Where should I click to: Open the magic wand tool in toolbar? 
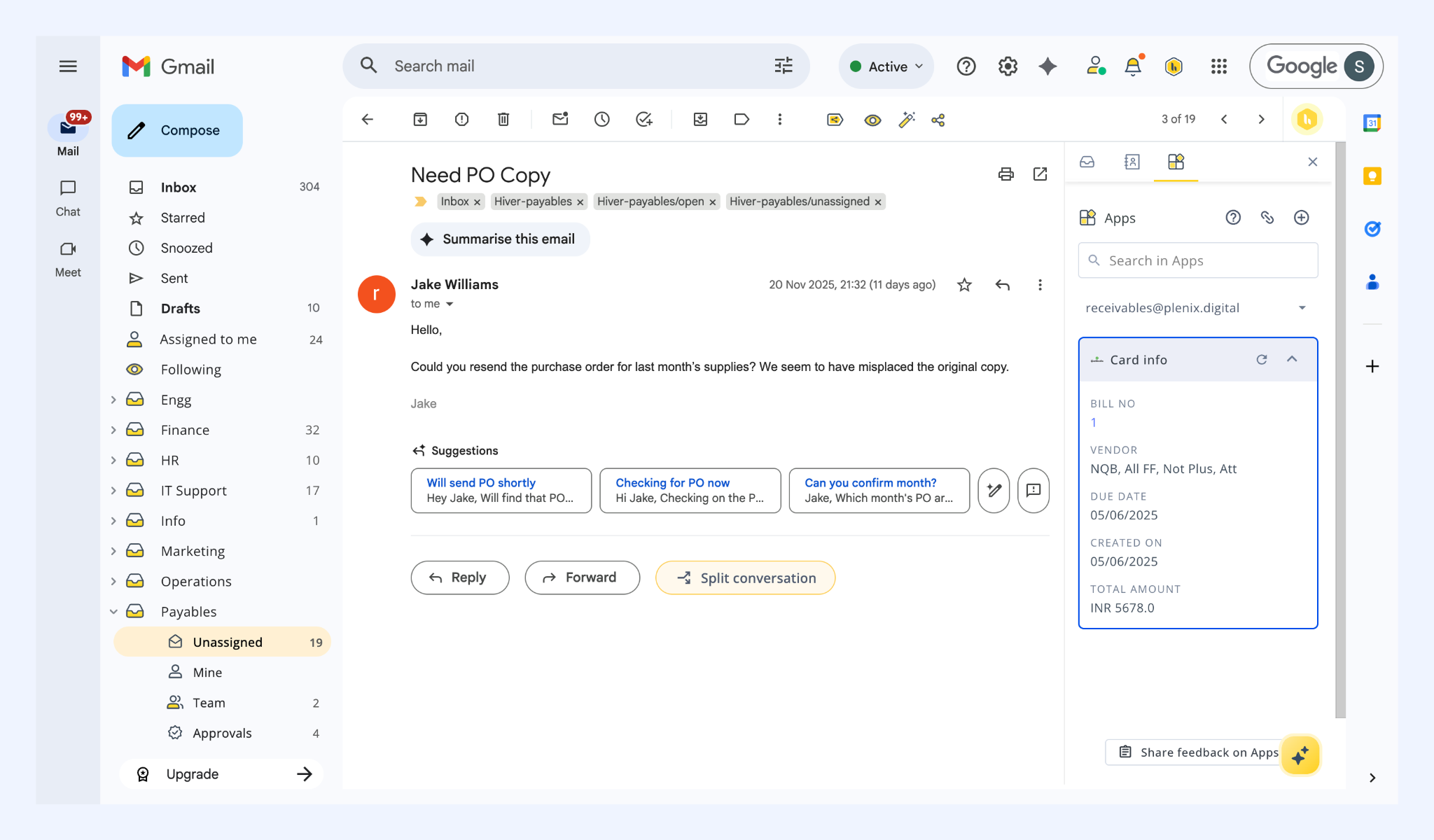point(907,120)
